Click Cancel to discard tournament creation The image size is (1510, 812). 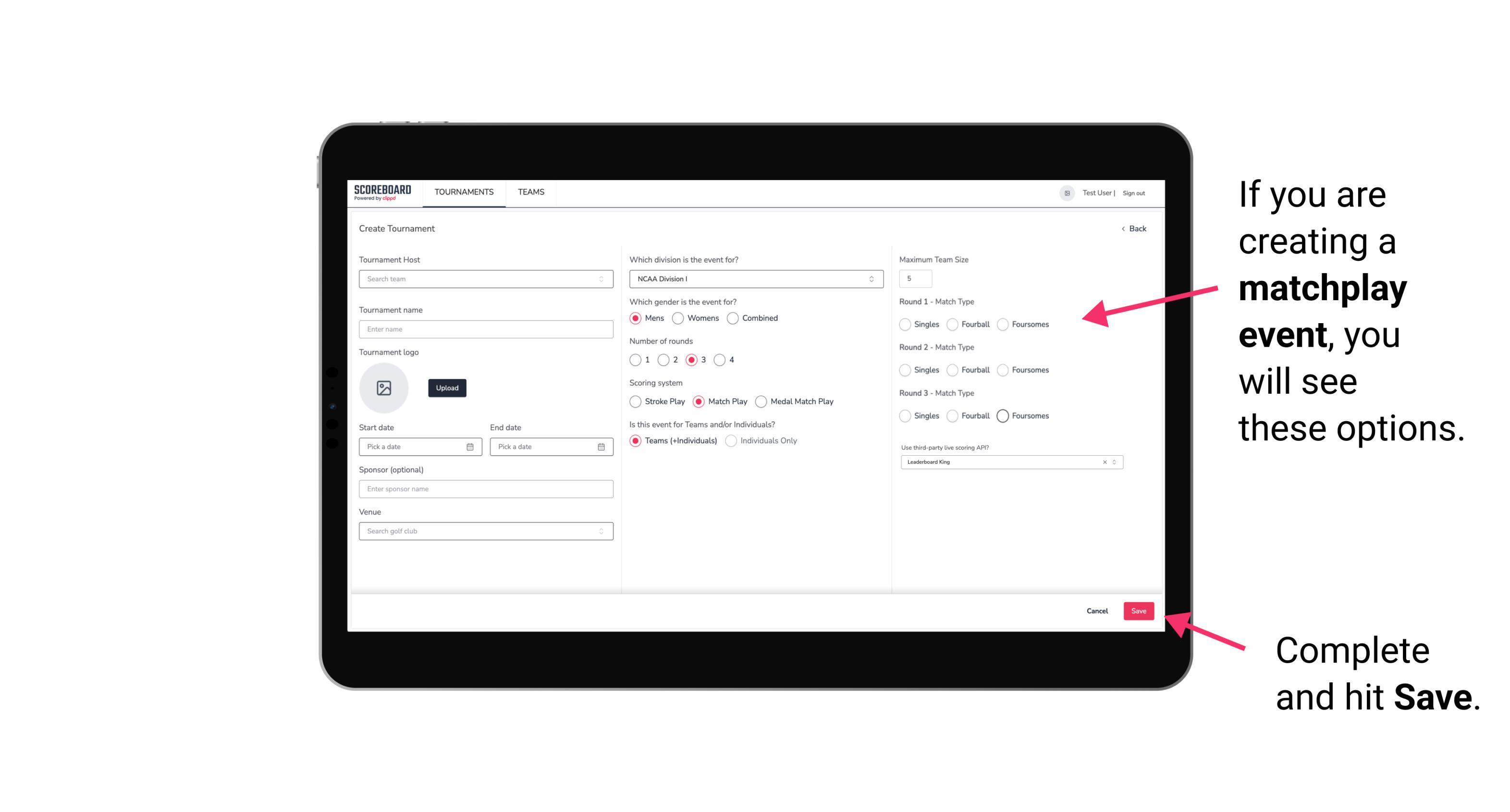[x=1098, y=610]
